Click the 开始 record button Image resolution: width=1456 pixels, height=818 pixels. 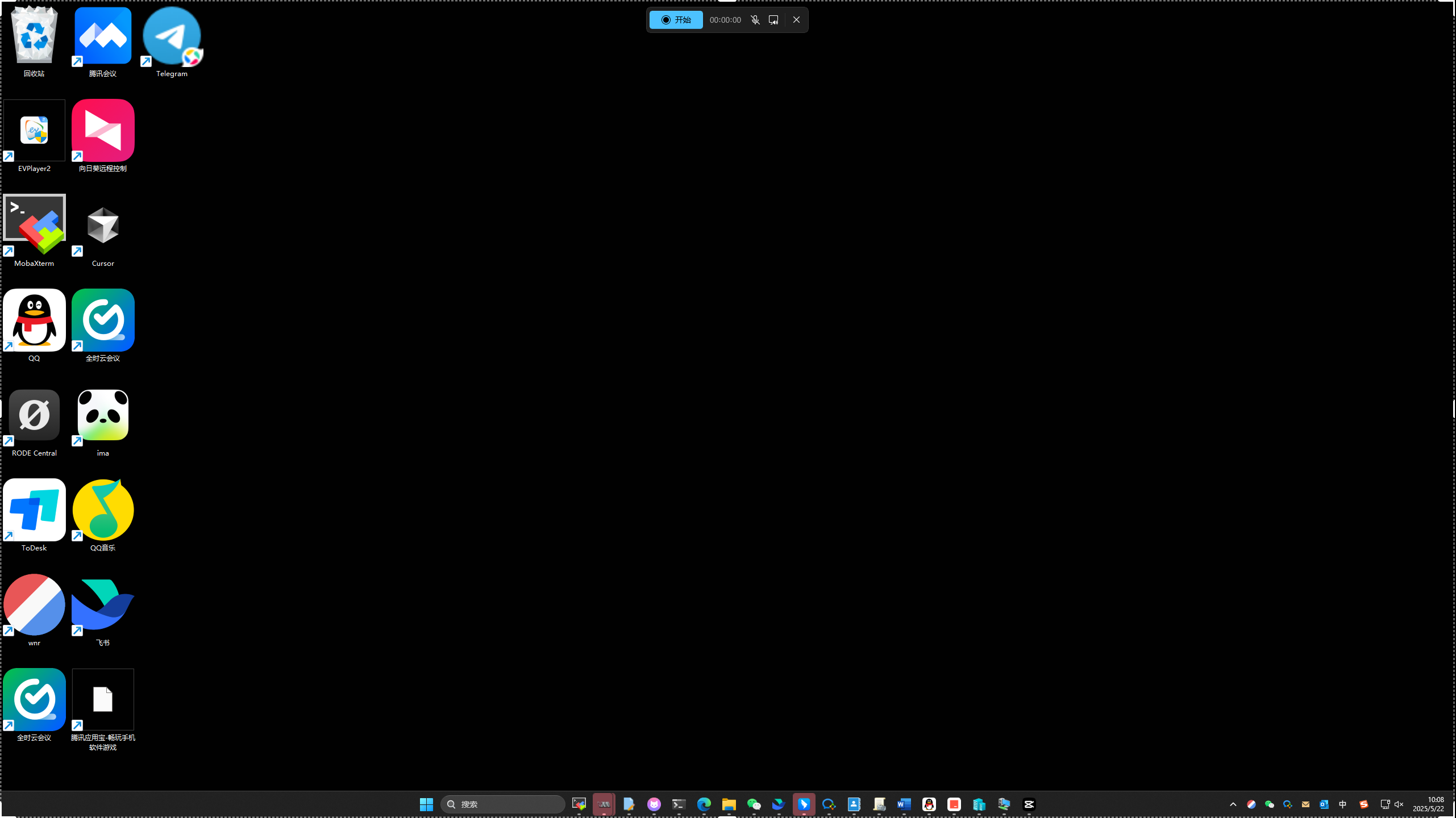tap(676, 20)
